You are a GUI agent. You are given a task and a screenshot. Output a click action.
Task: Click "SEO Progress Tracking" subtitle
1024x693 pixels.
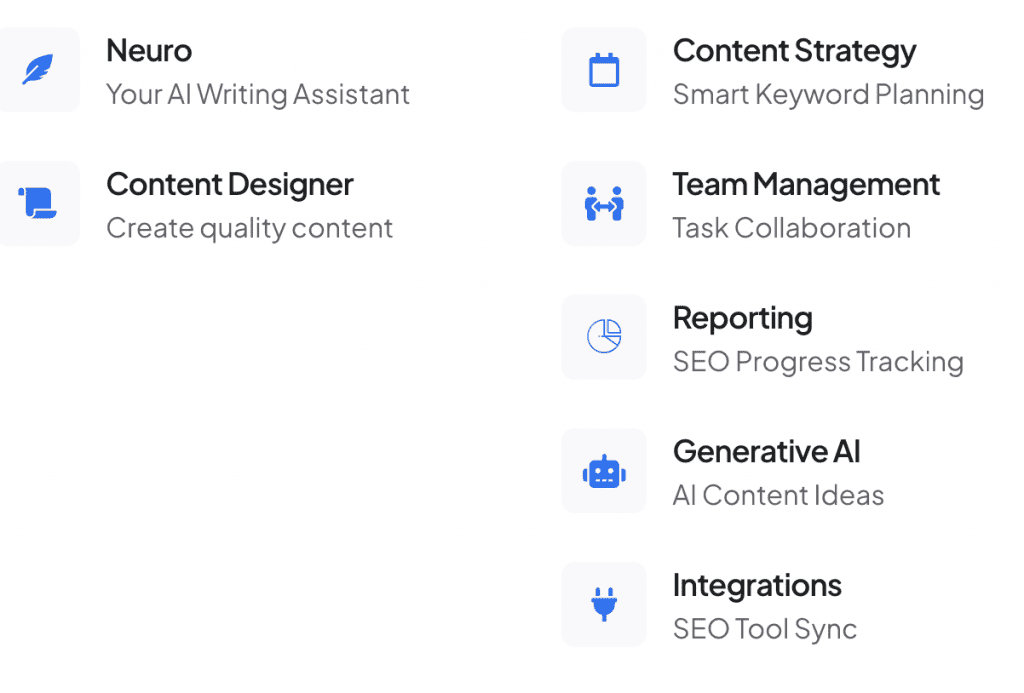pyautogui.click(x=818, y=361)
